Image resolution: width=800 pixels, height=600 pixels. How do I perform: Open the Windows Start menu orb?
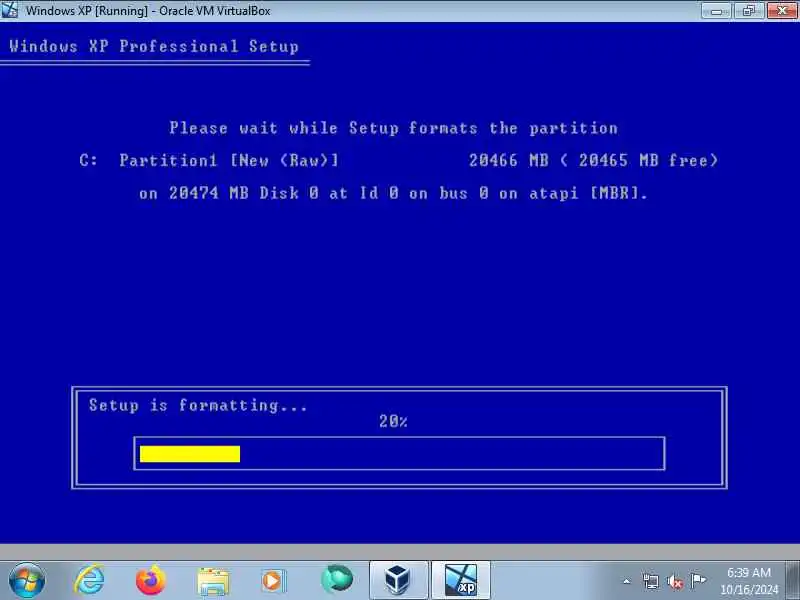click(27, 580)
